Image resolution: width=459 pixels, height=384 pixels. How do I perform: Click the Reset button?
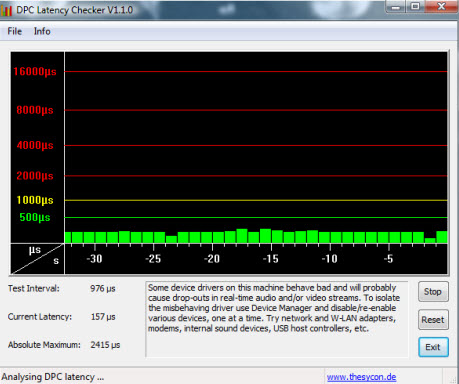(x=433, y=320)
